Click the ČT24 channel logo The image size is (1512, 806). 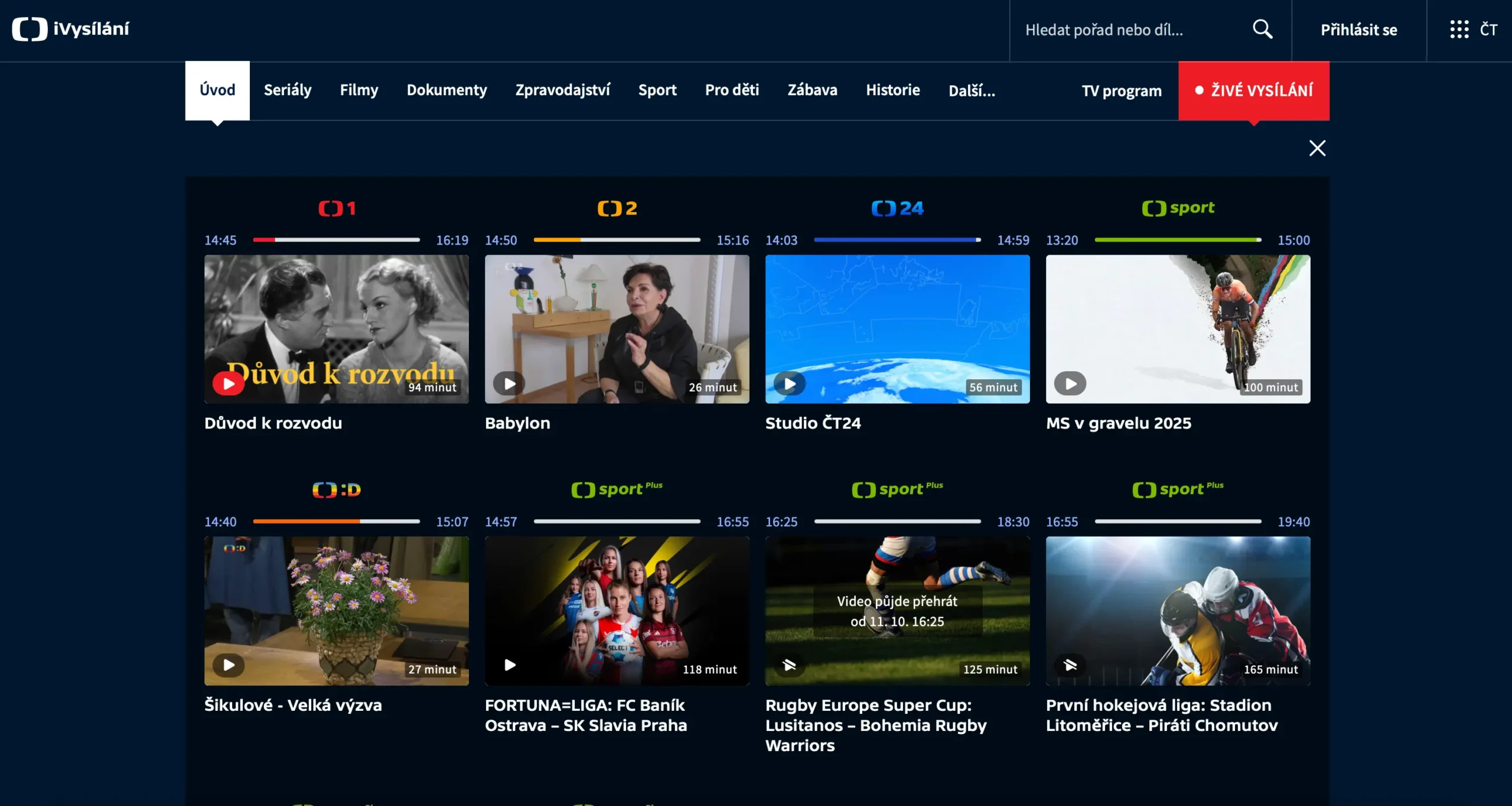click(897, 208)
